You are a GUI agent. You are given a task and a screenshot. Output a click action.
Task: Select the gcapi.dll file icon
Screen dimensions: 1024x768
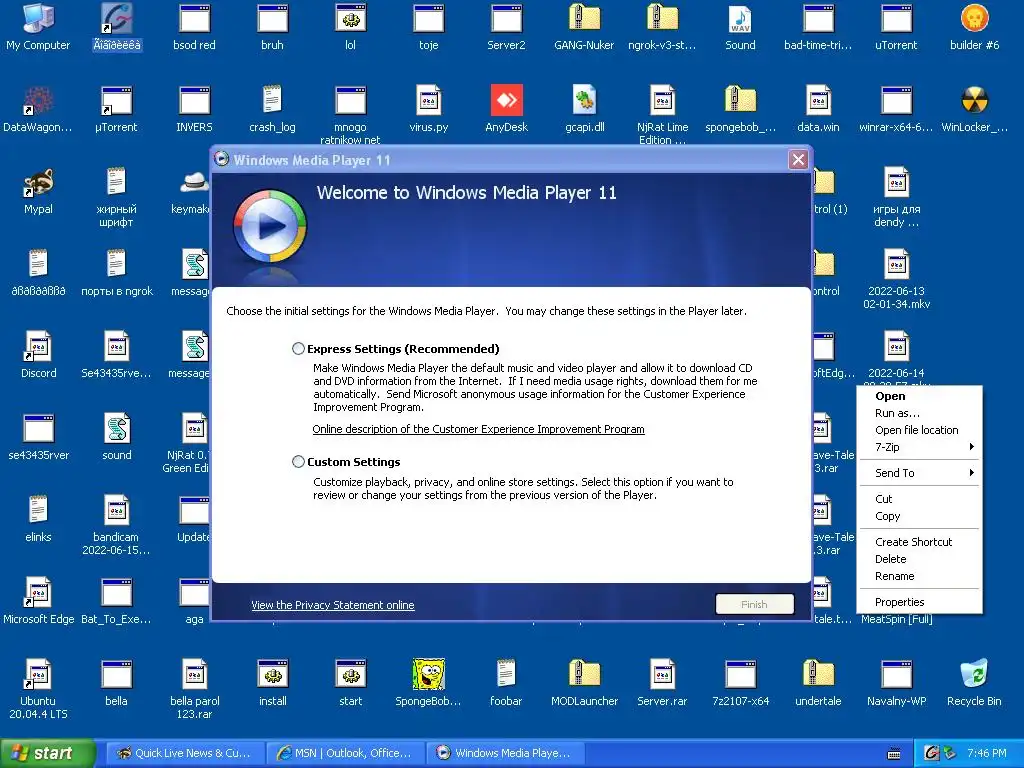coord(584,108)
